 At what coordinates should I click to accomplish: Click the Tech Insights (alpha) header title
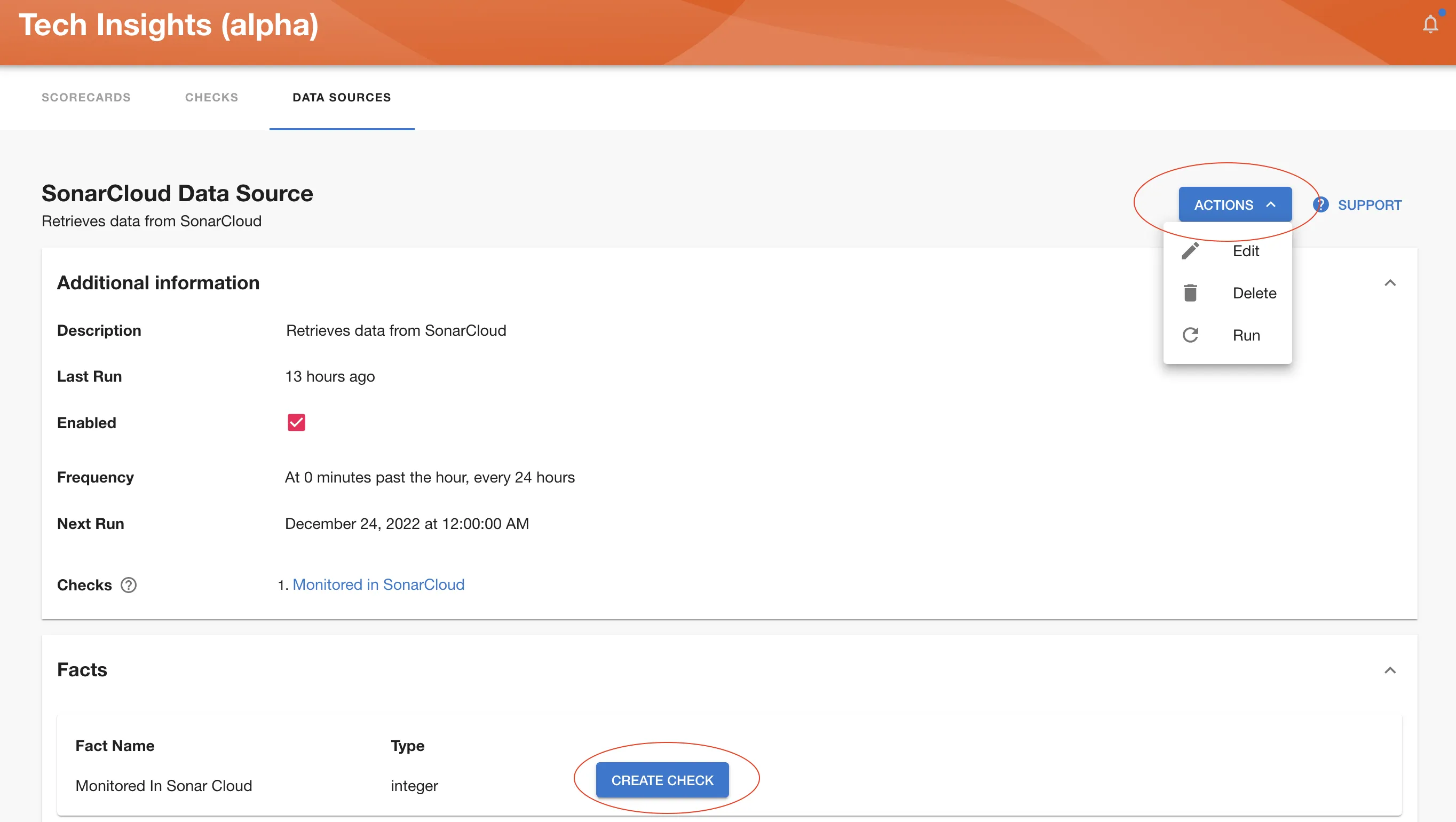point(169,25)
